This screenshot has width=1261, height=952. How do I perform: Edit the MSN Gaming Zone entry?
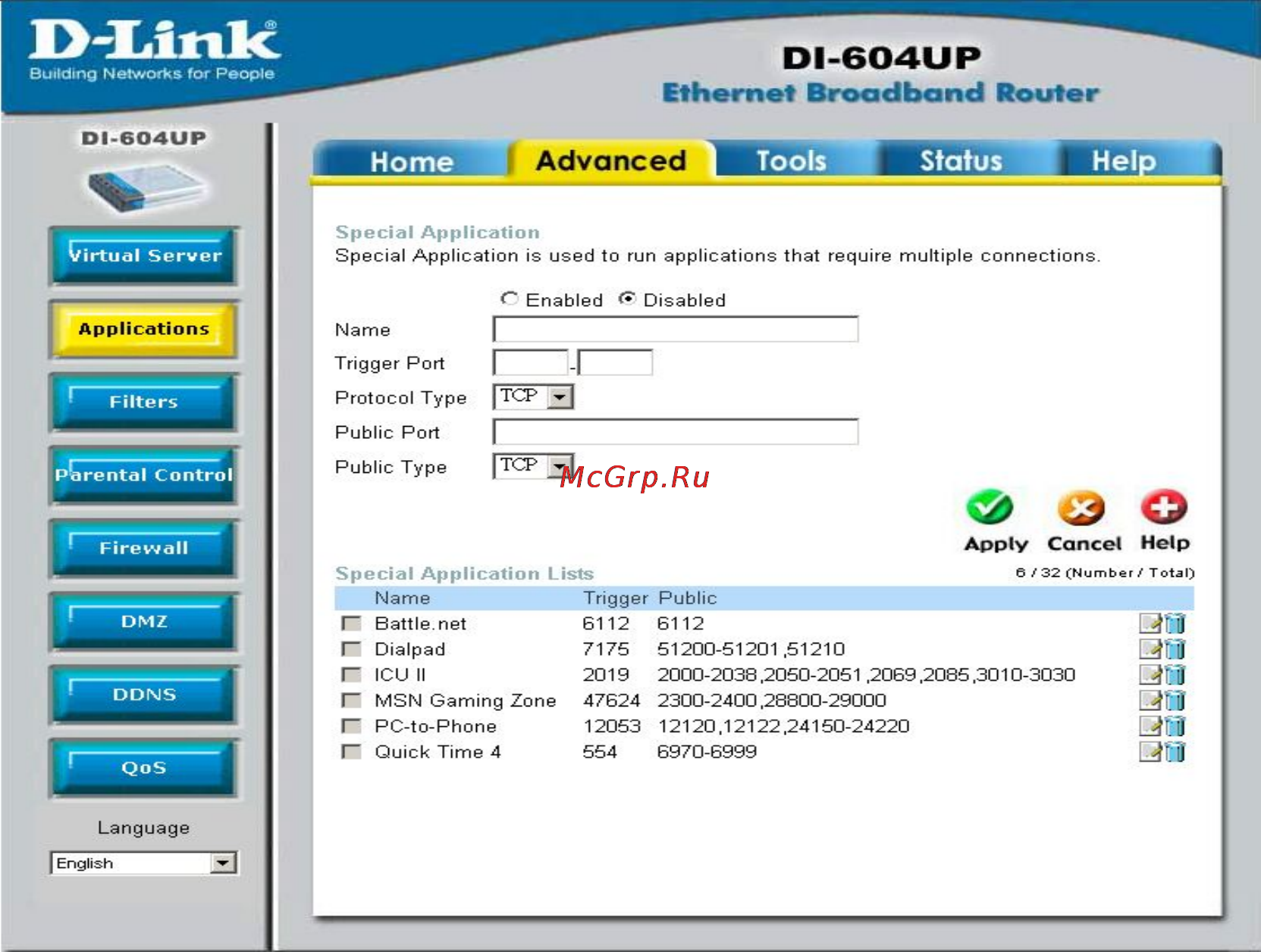tap(1151, 701)
